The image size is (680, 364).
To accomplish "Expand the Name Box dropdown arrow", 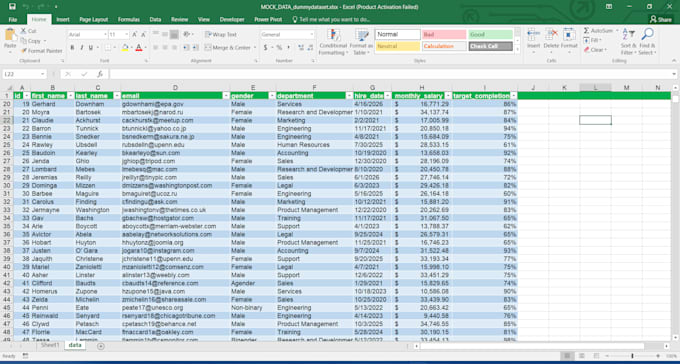I will [x=42, y=74].
